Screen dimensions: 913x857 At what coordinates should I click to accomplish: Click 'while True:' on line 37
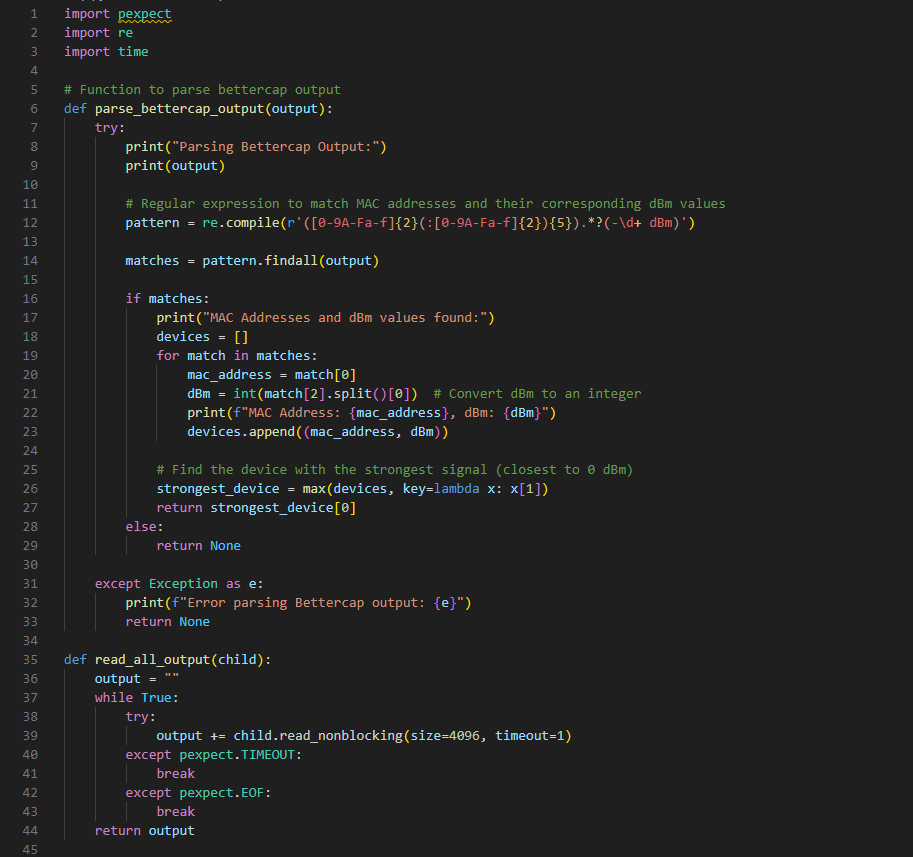pos(137,698)
